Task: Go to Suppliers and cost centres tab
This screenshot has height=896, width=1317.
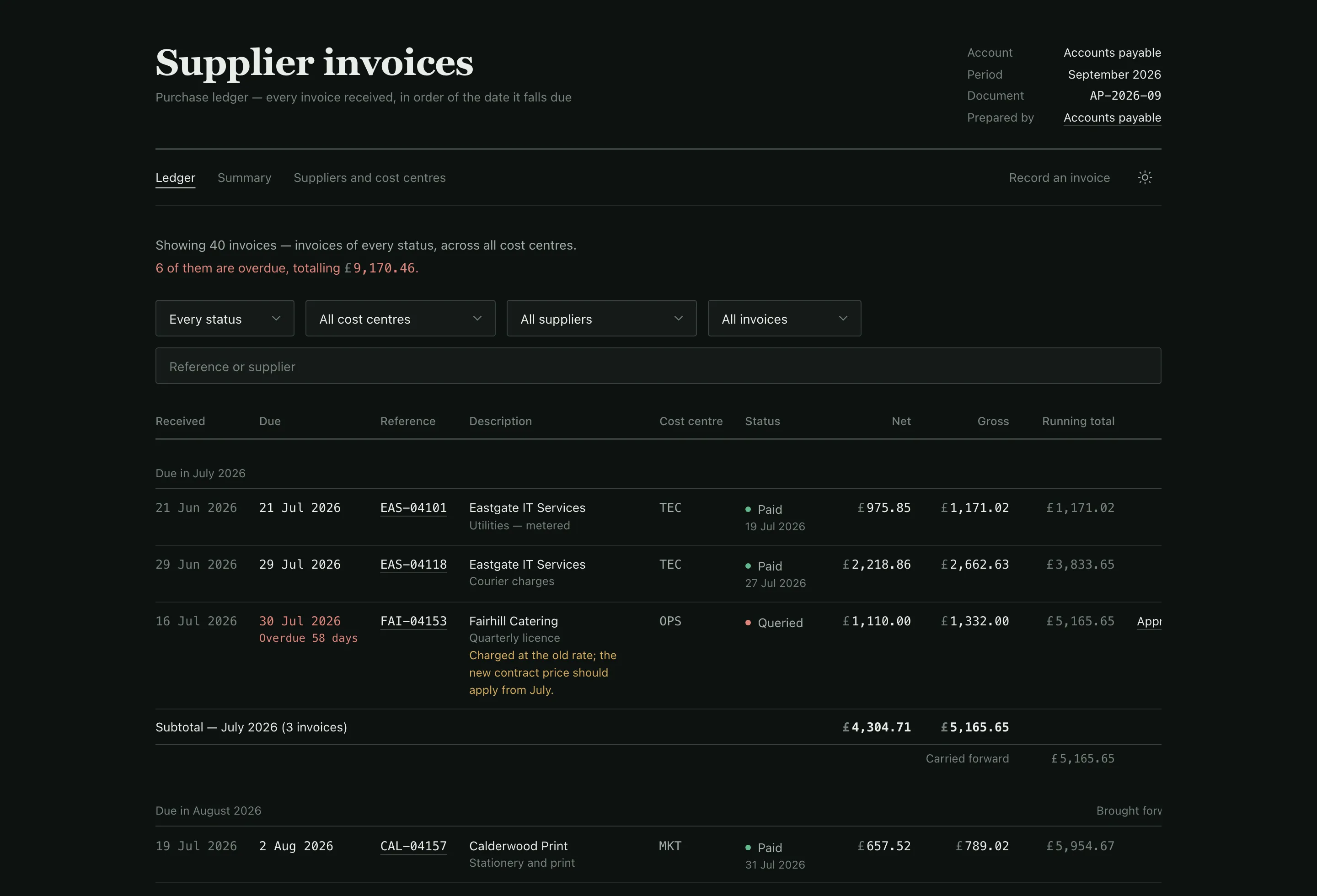Action: (369, 178)
